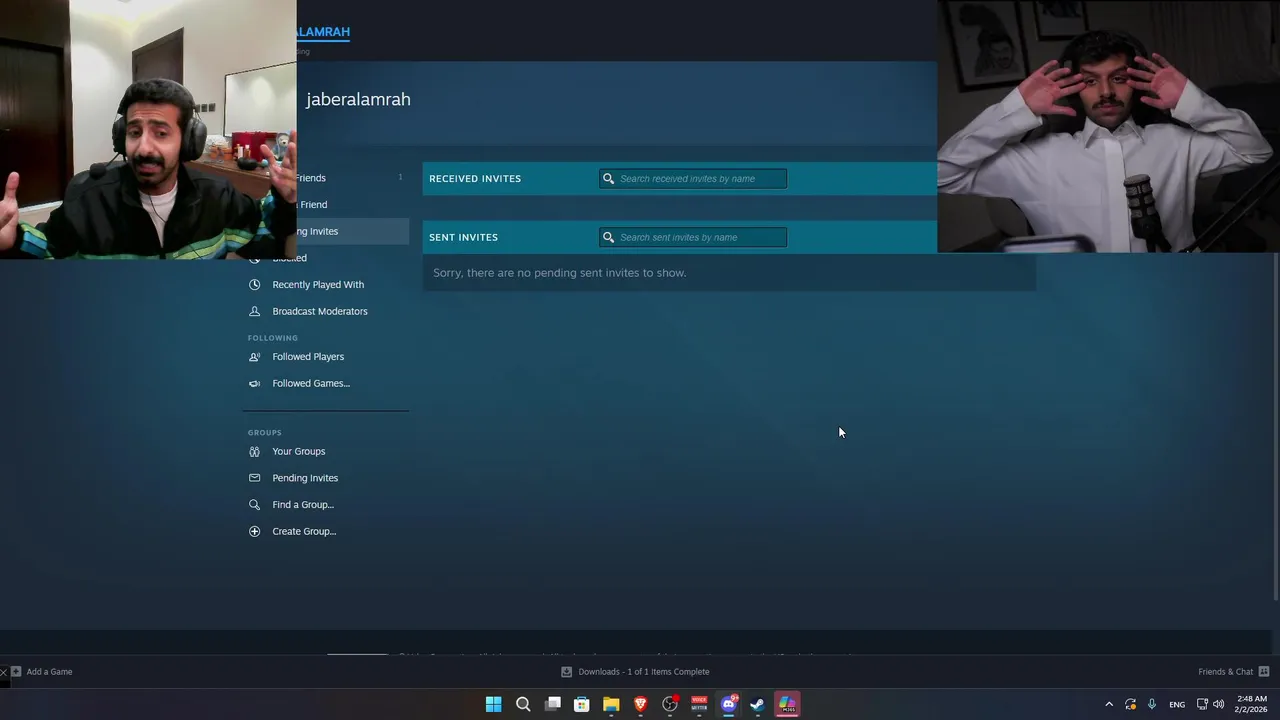Image resolution: width=1280 pixels, height=720 pixels.
Task: Click Downloads status icon
Action: coord(566,672)
